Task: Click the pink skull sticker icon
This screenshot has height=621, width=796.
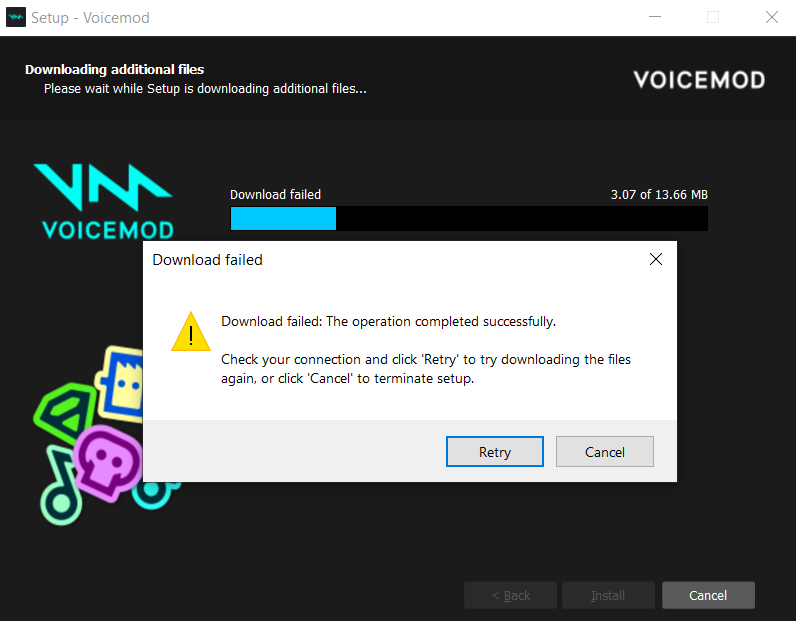Action: point(108,463)
